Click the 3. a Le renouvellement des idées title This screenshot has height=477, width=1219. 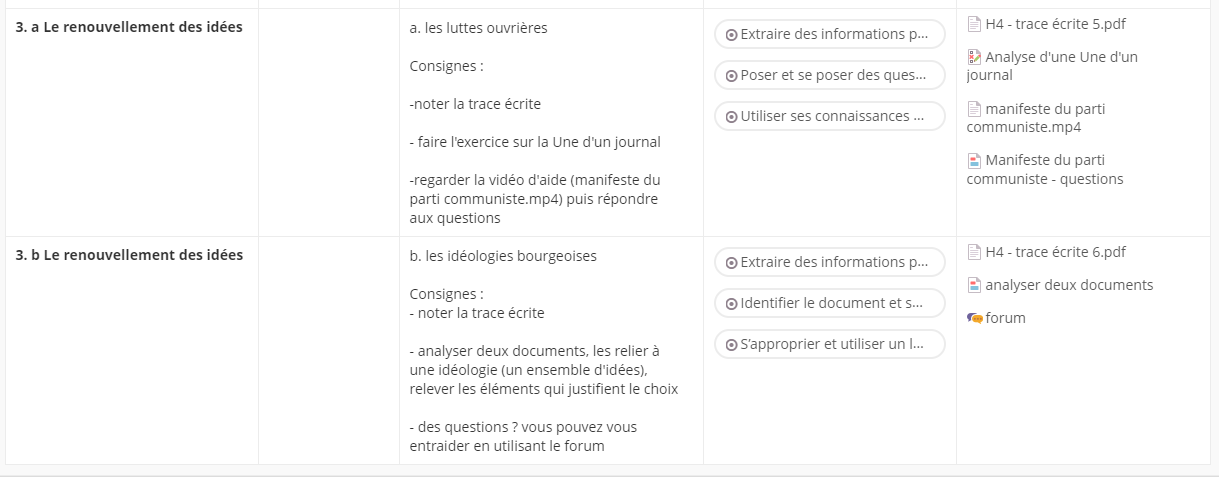(x=129, y=27)
